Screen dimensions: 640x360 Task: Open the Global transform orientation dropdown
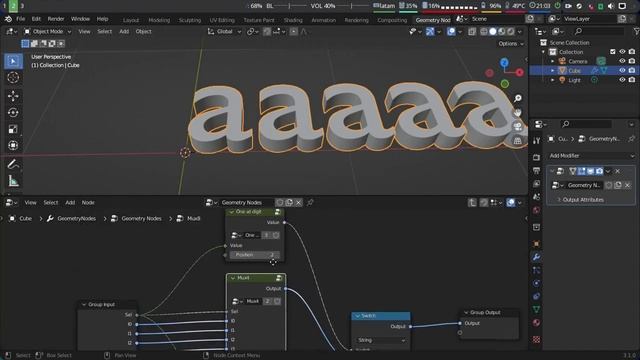tap(224, 31)
